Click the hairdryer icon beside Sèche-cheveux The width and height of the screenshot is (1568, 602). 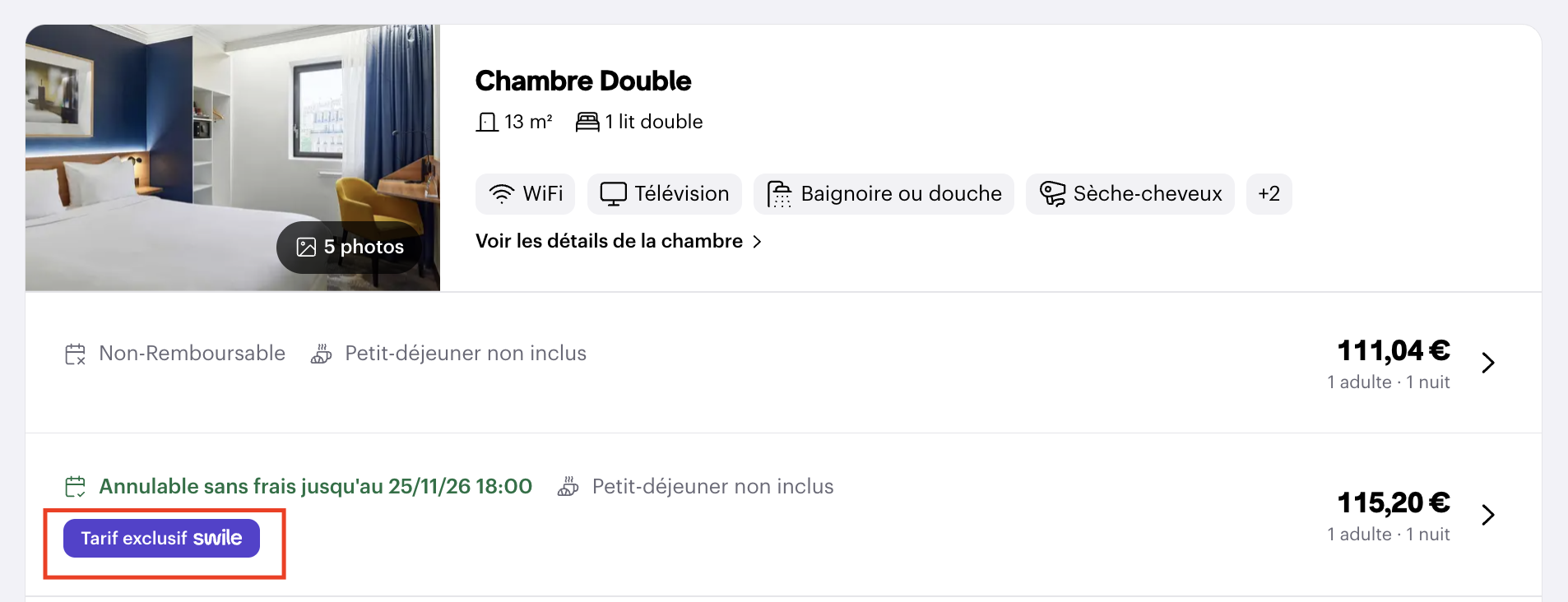1052,194
